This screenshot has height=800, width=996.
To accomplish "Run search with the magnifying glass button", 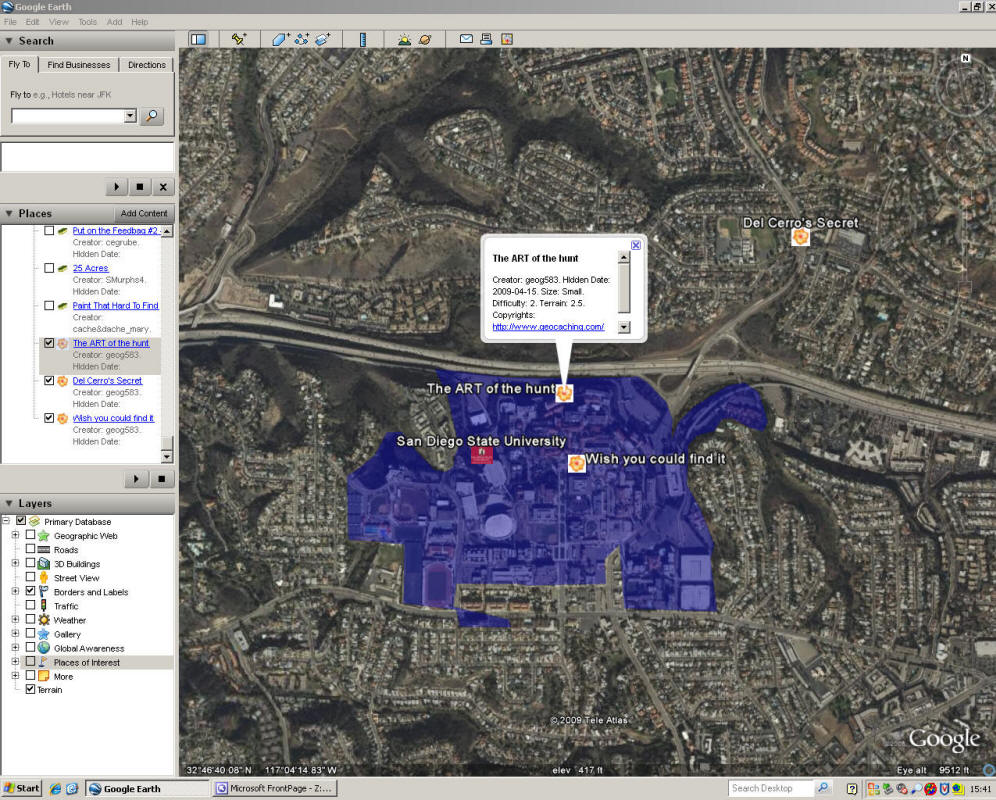I will pyautogui.click(x=152, y=116).
